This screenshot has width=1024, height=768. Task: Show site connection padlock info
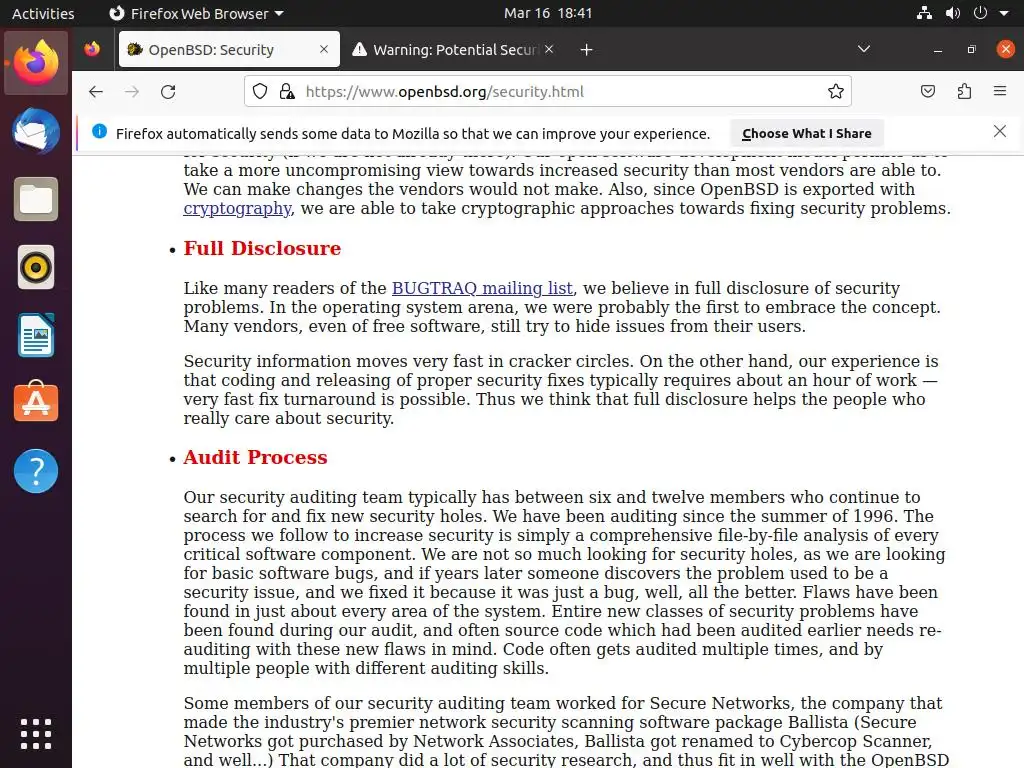(x=287, y=91)
